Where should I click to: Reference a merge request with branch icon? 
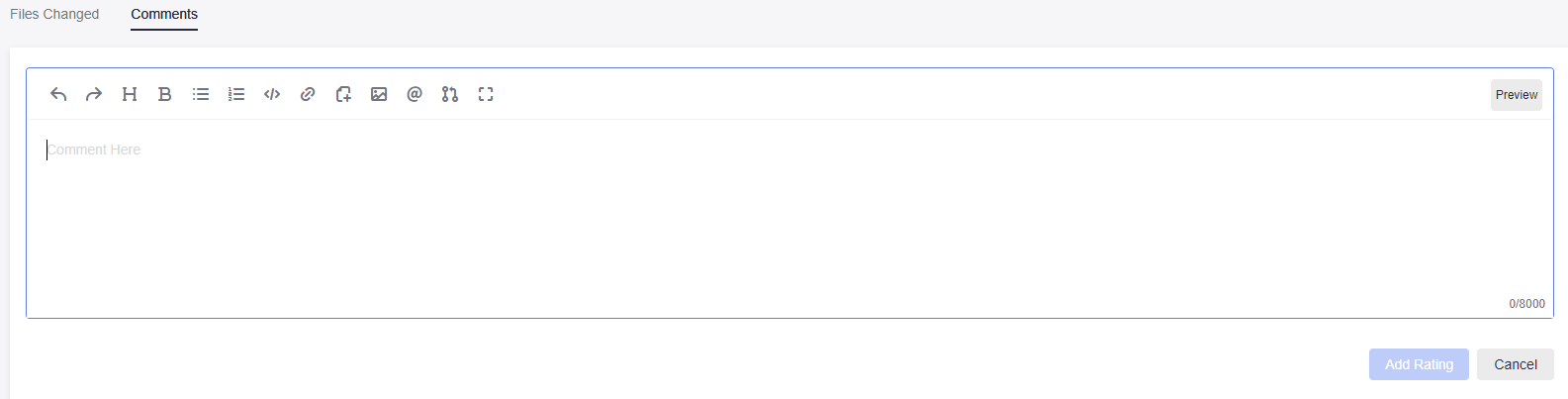click(450, 94)
